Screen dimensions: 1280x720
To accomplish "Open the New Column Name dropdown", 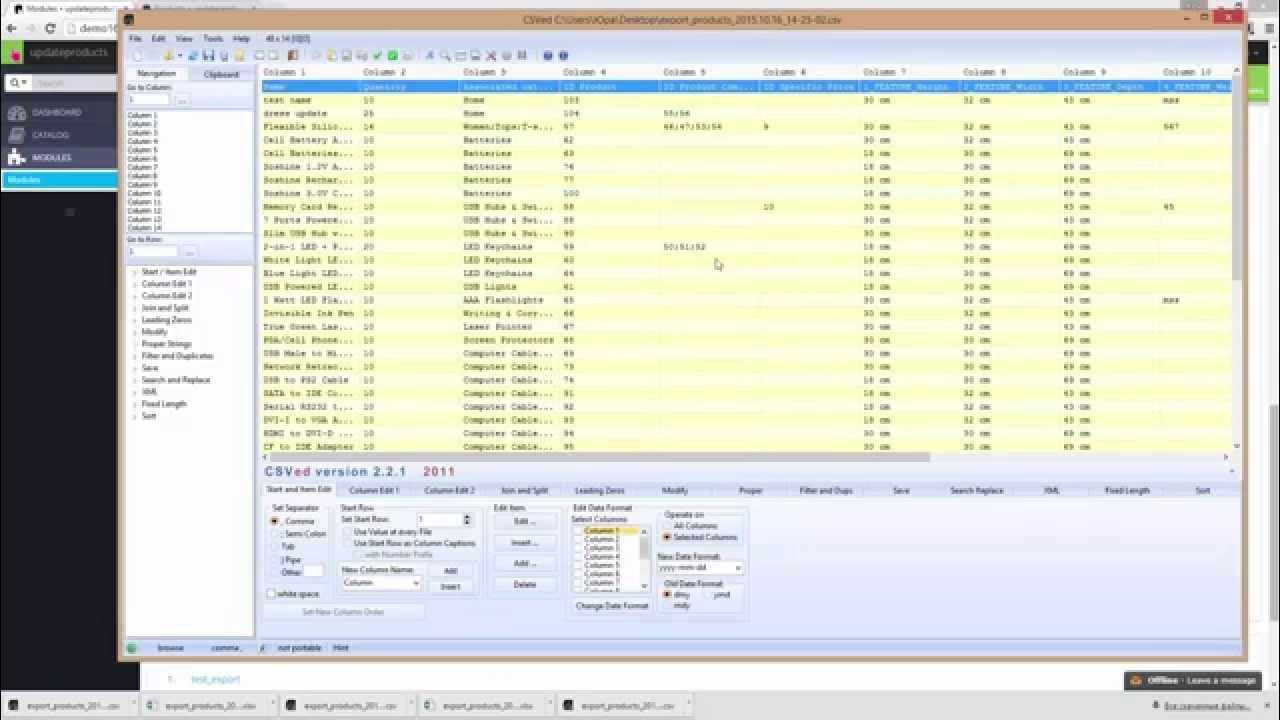I will 416,582.
